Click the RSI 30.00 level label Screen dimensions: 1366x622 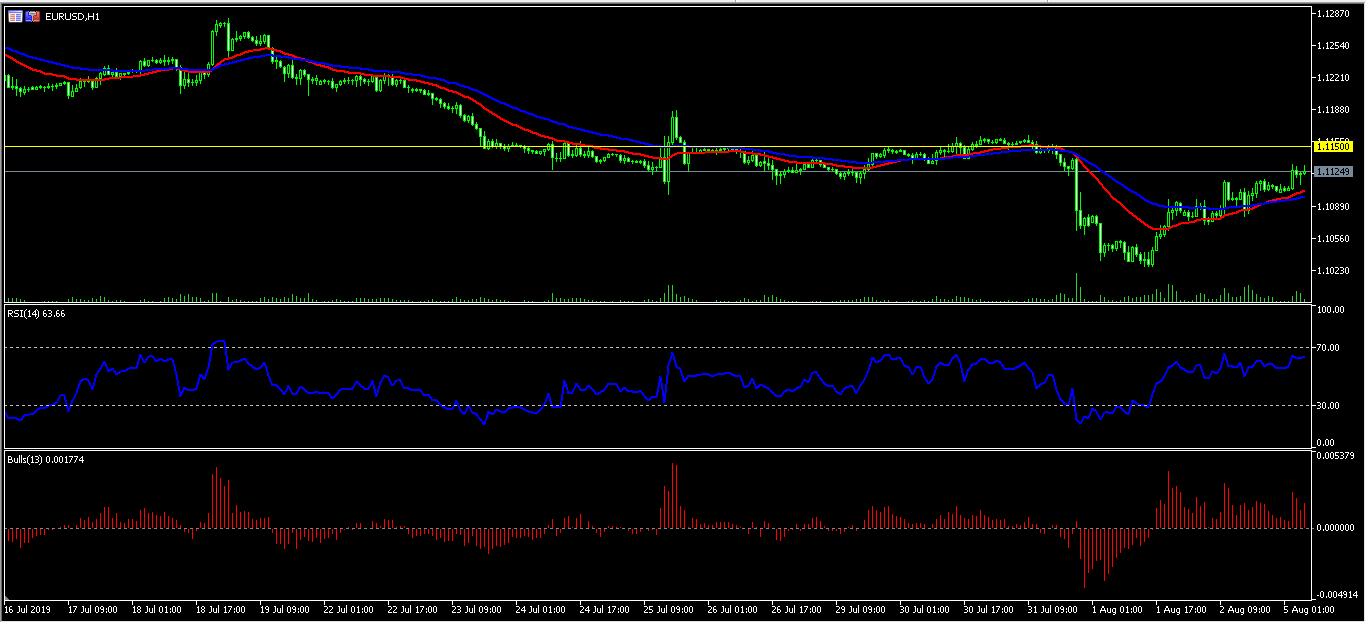[x=1328, y=405]
